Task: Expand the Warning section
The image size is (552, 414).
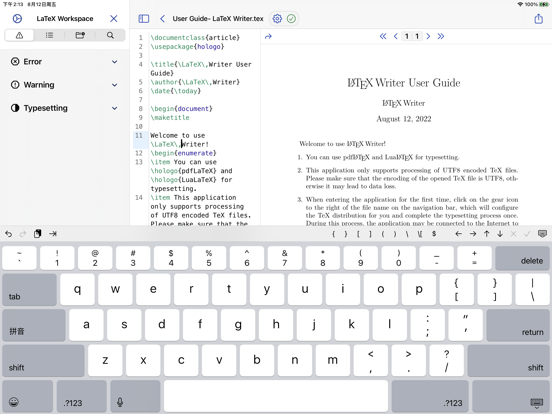Action: (64, 85)
